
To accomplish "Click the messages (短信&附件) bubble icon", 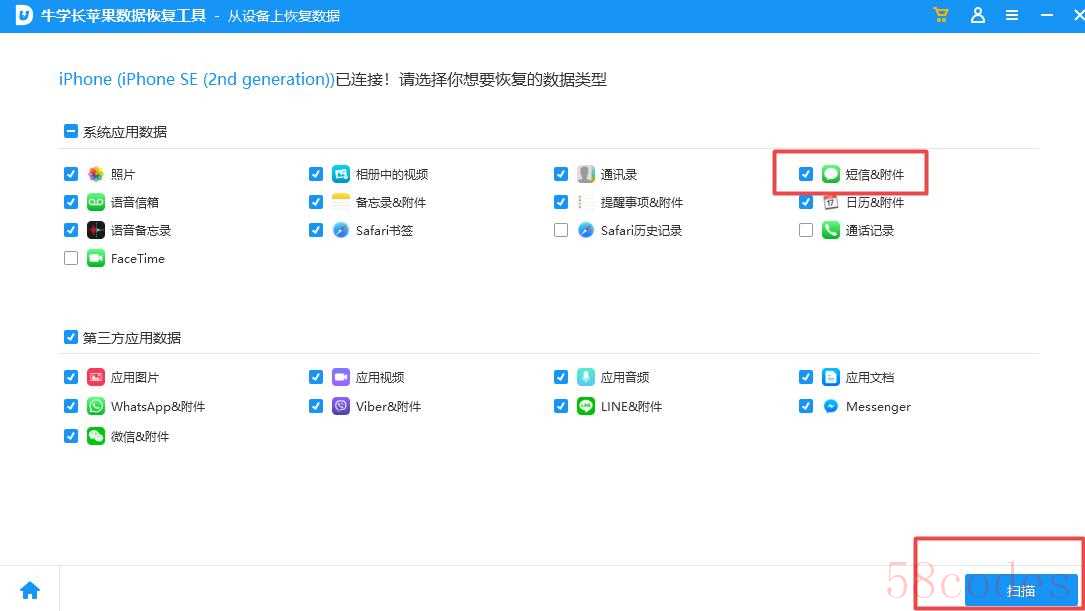I will [x=830, y=174].
